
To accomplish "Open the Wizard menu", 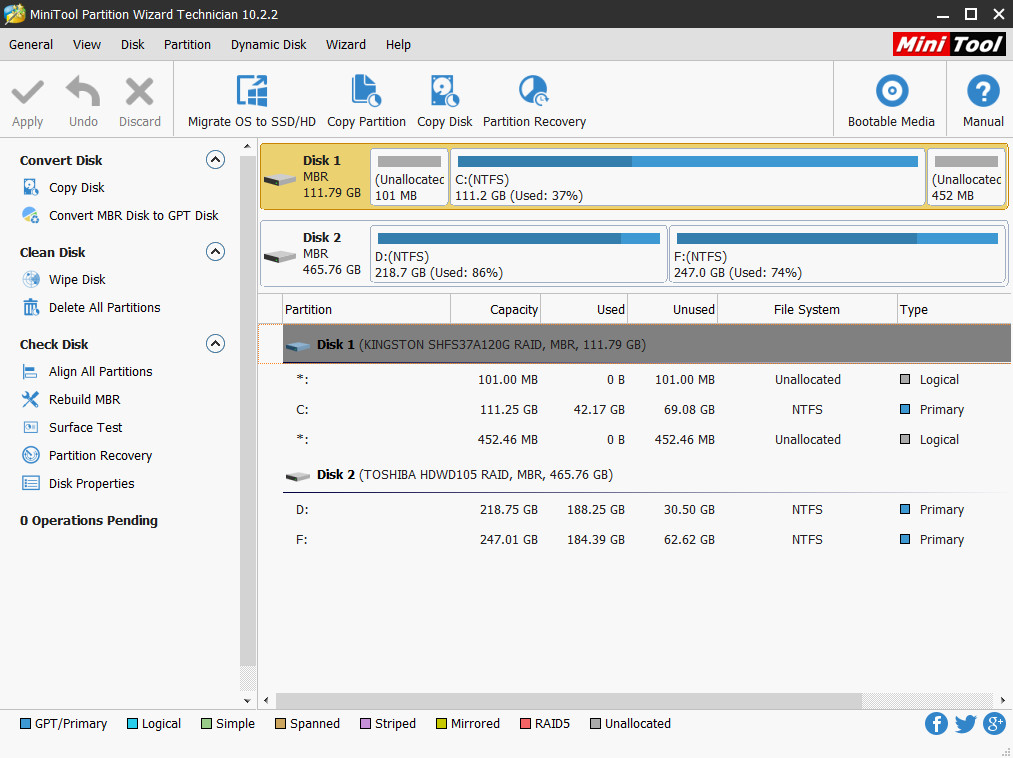I will pyautogui.click(x=346, y=45).
